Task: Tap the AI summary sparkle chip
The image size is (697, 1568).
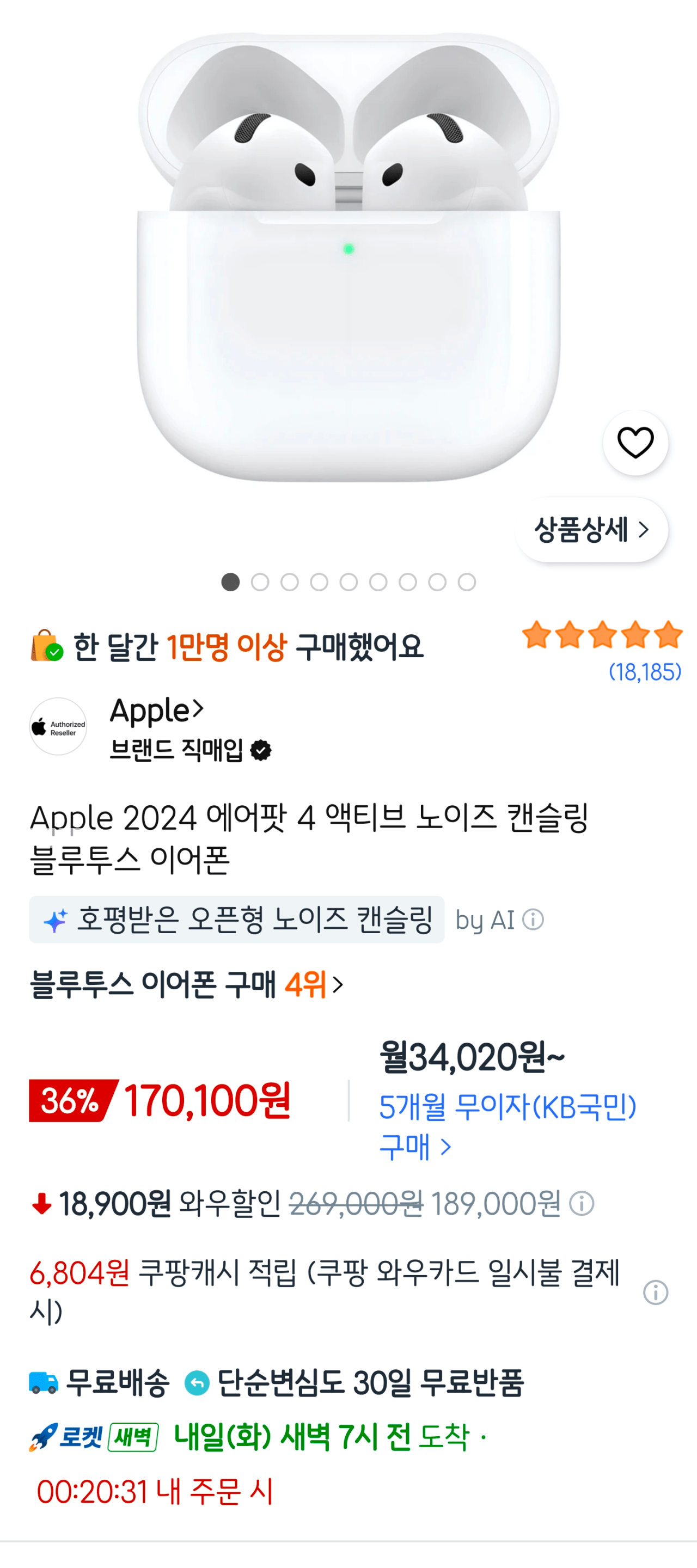Action: [237, 919]
